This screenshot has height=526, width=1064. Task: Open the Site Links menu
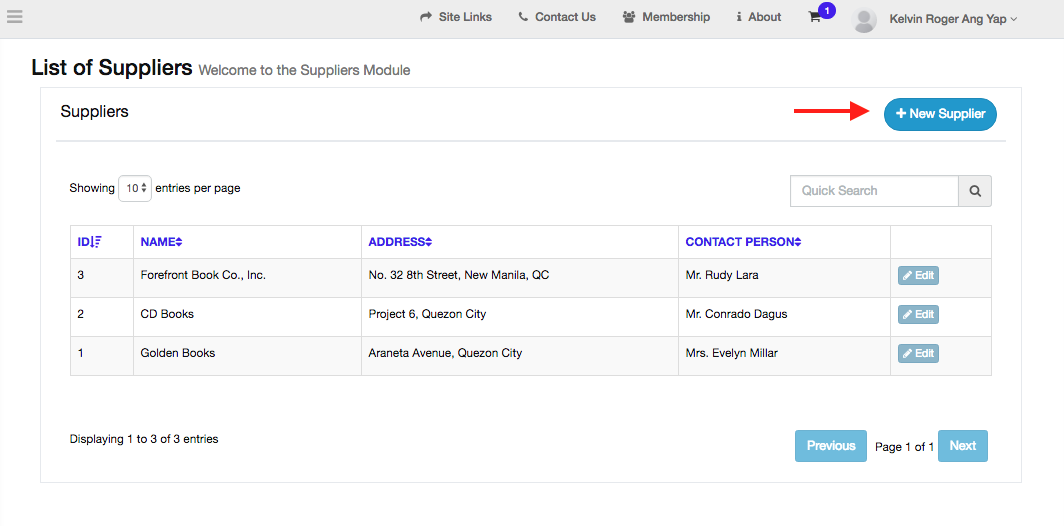coord(456,17)
